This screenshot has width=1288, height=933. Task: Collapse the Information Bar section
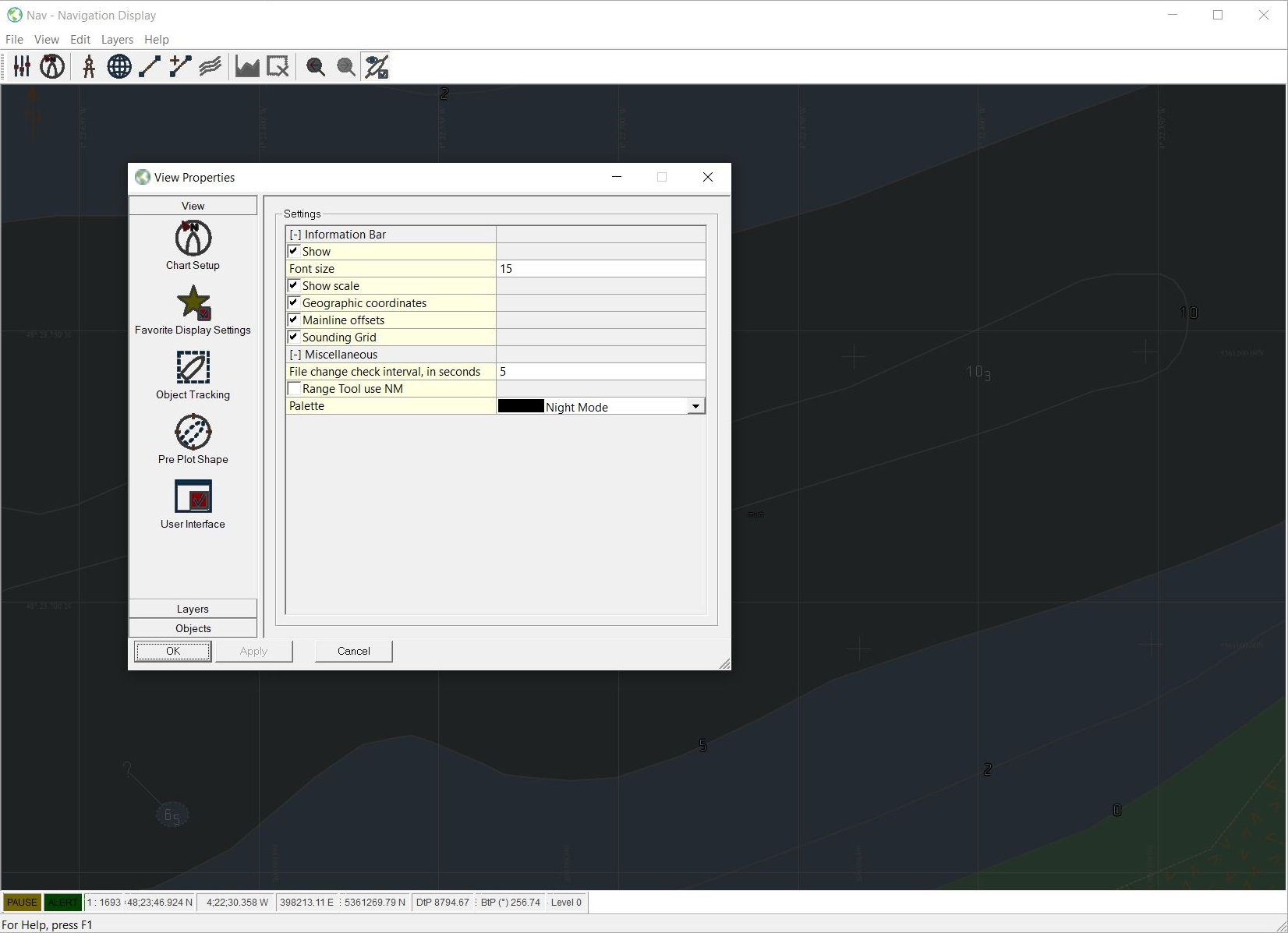click(x=295, y=235)
